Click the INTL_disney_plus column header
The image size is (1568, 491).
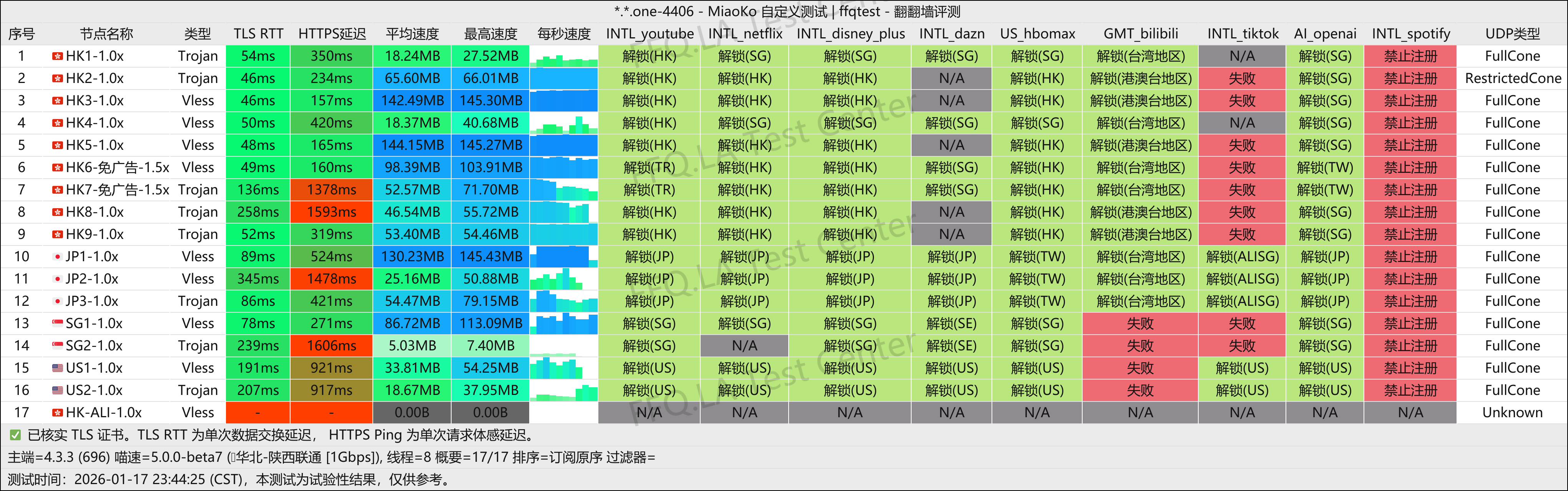click(x=850, y=34)
